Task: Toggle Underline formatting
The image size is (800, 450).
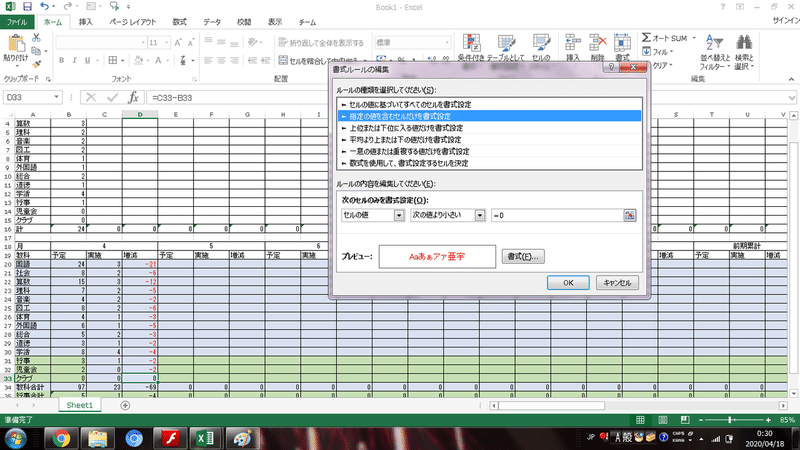Action: pos(87,60)
